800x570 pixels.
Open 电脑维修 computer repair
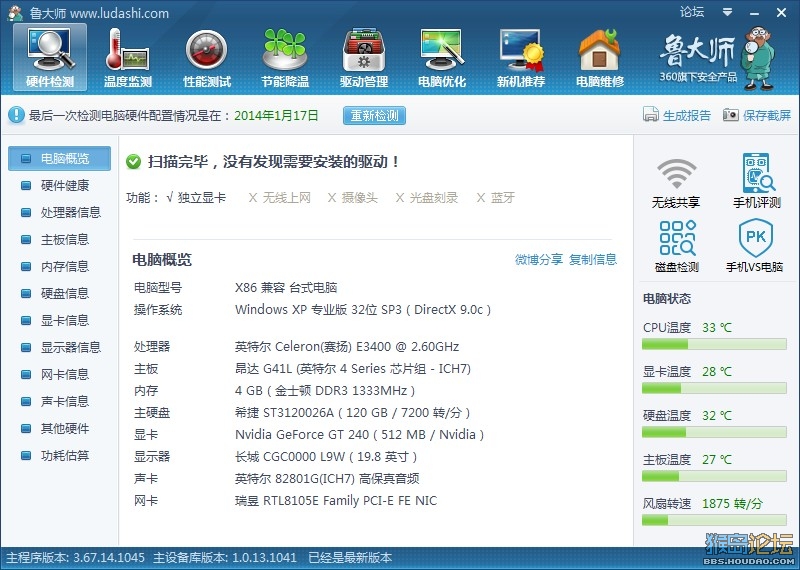(x=600, y=57)
